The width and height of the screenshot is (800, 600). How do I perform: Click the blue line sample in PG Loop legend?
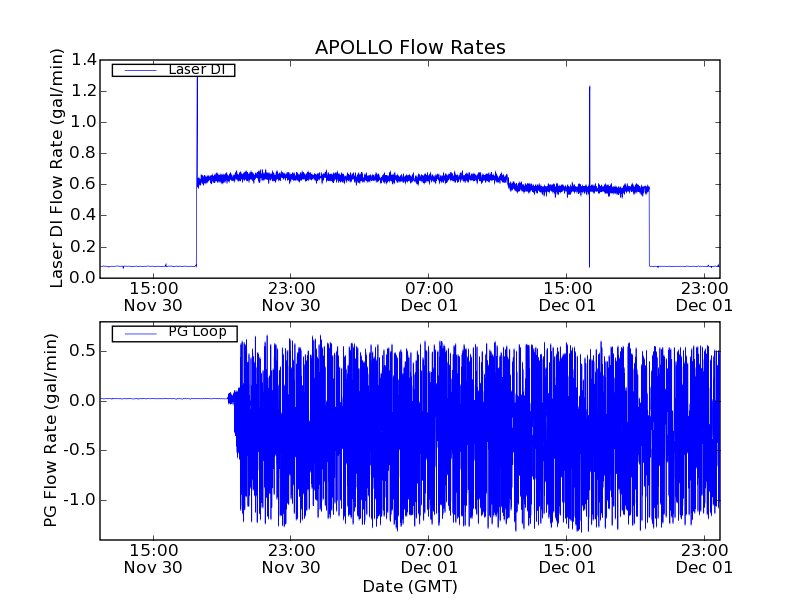pyautogui.click(x=141, y=334)
